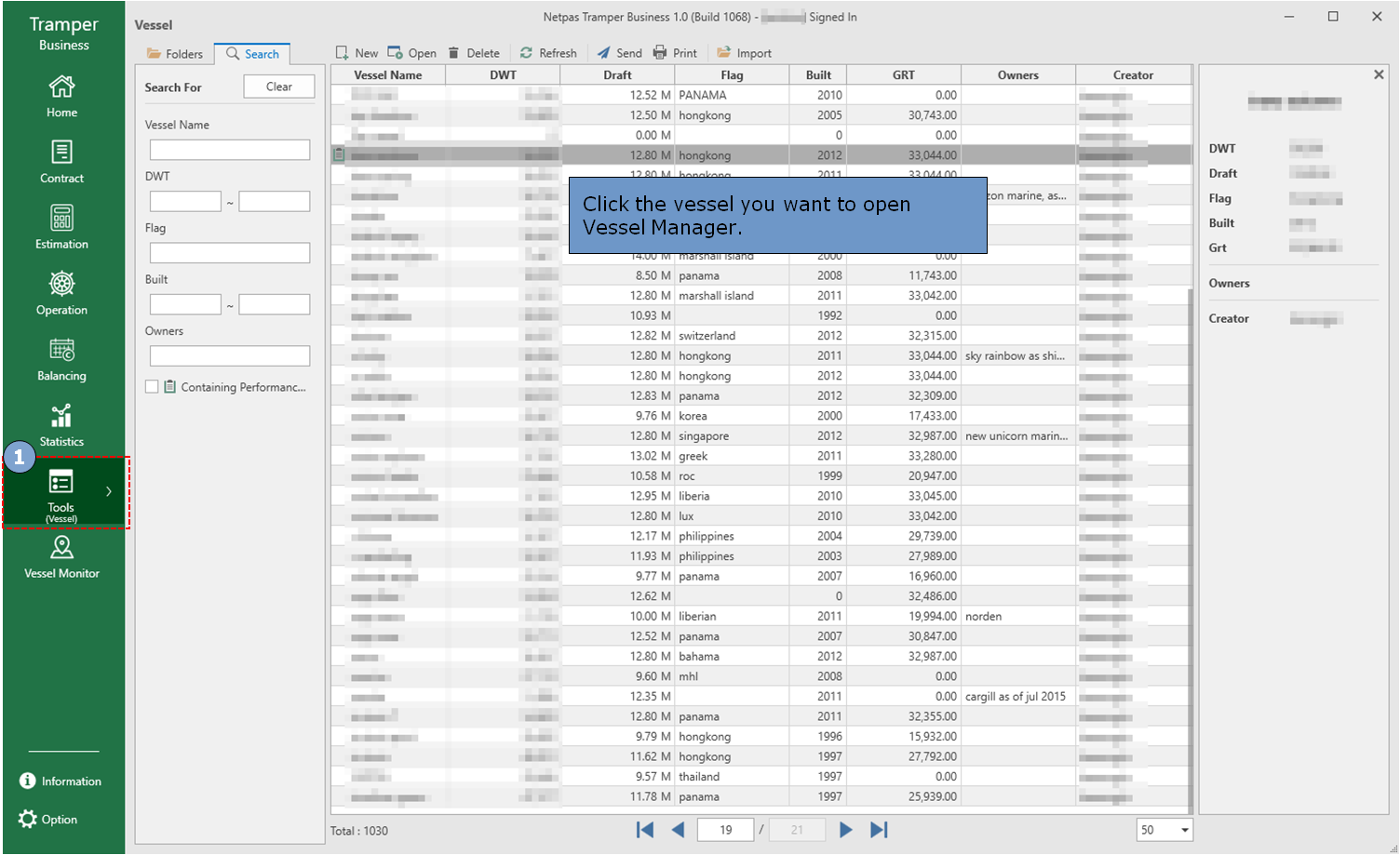Send the vessel data
Image resolution: width=1400 pixels, height=855 pixels.
click(x=619, y=53)
